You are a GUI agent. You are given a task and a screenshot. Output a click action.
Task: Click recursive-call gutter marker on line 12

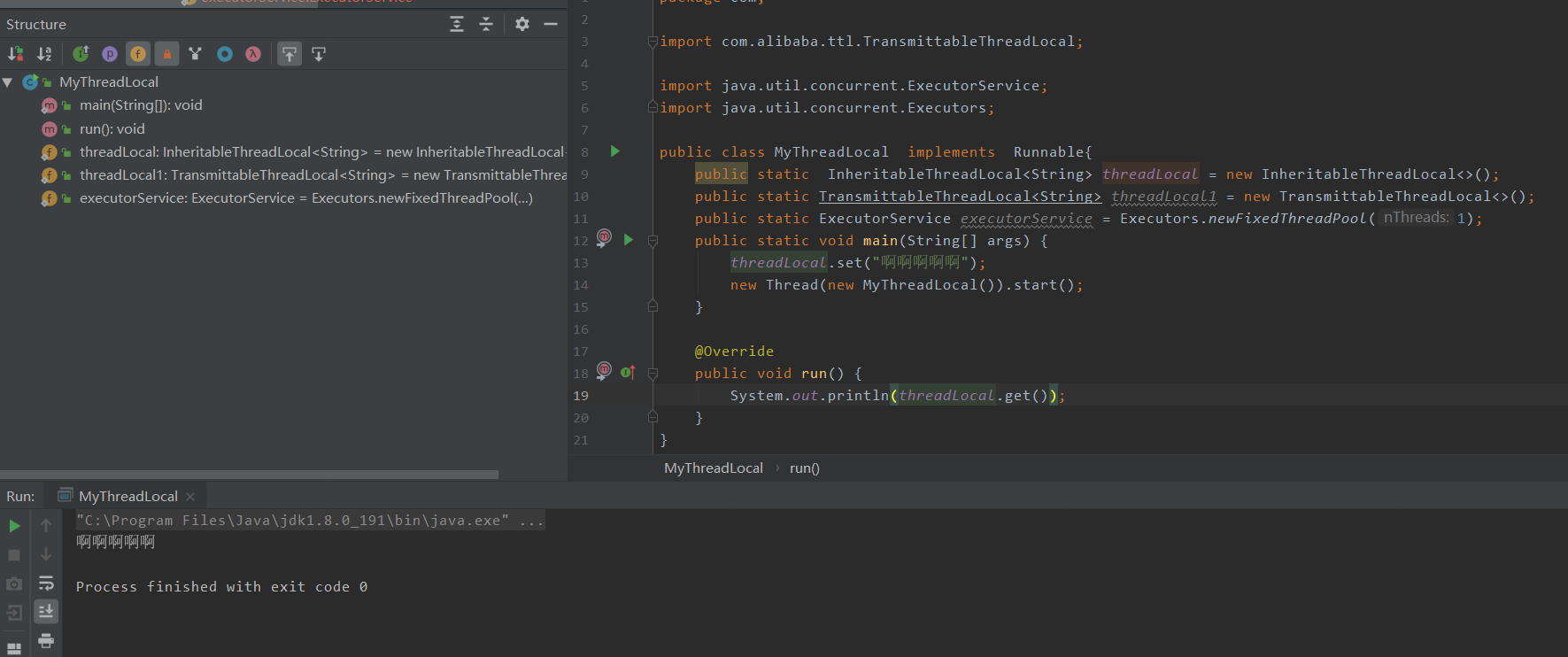point(604,238)
